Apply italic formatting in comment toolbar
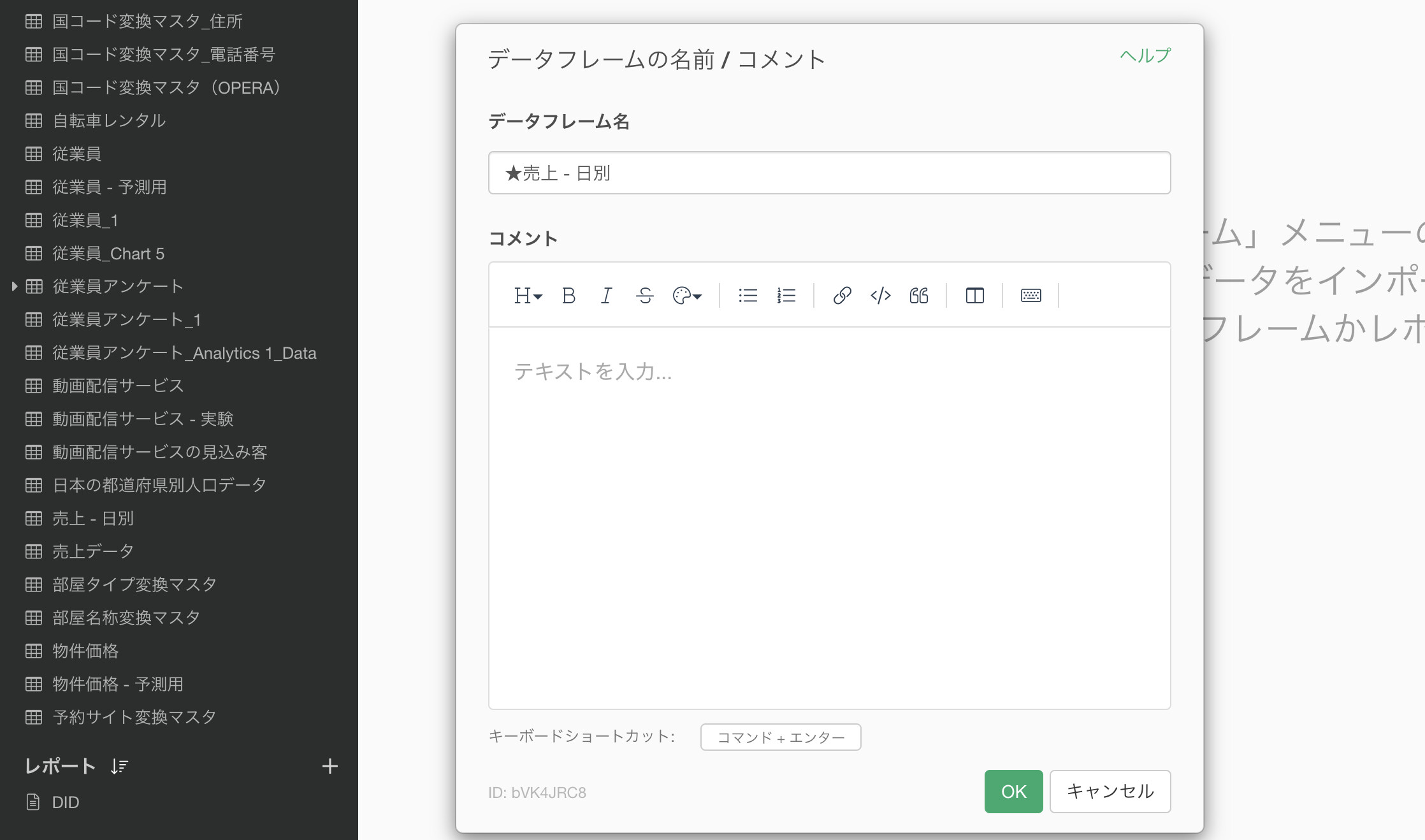 [606, 296]
